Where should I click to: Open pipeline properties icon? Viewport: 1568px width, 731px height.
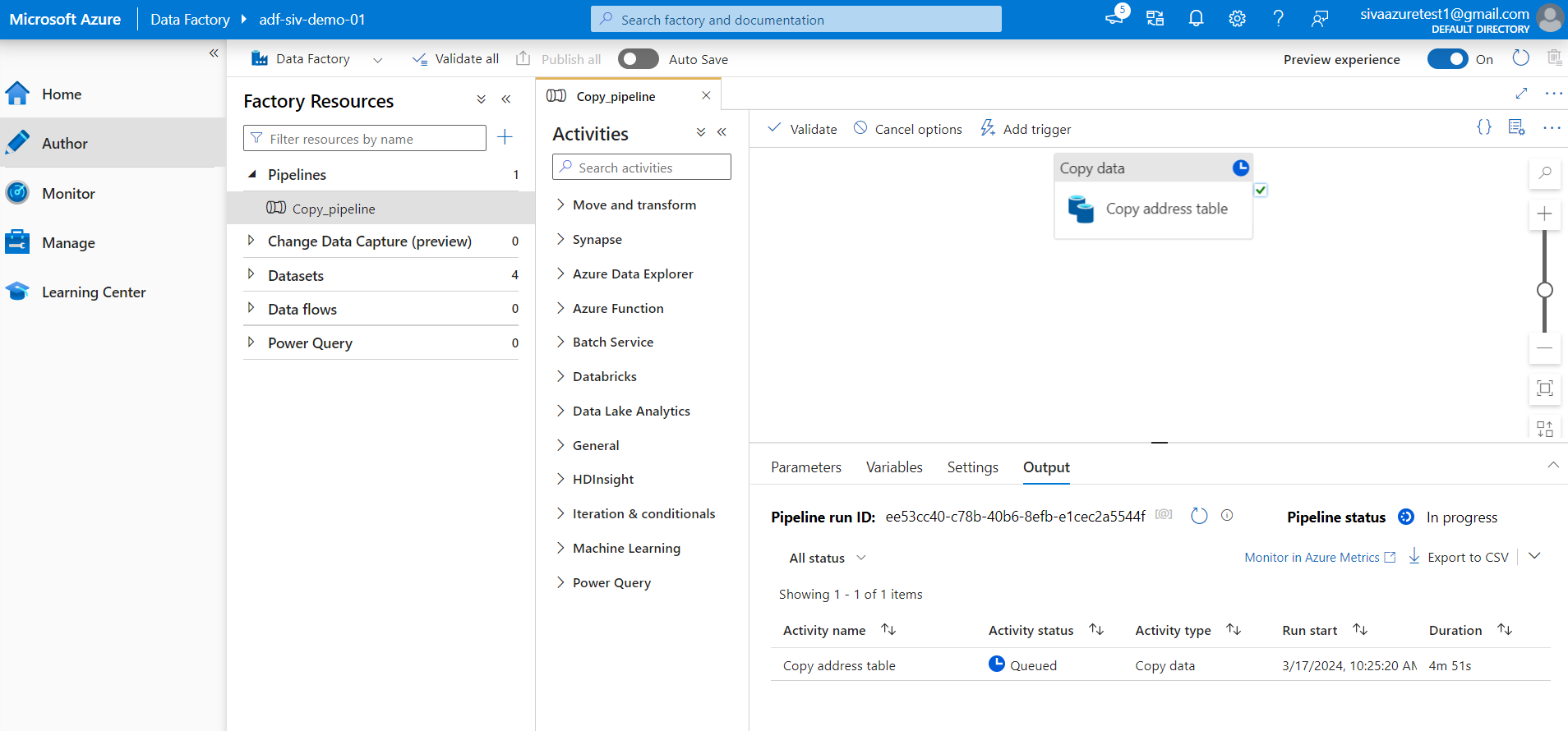point(1517,127)
